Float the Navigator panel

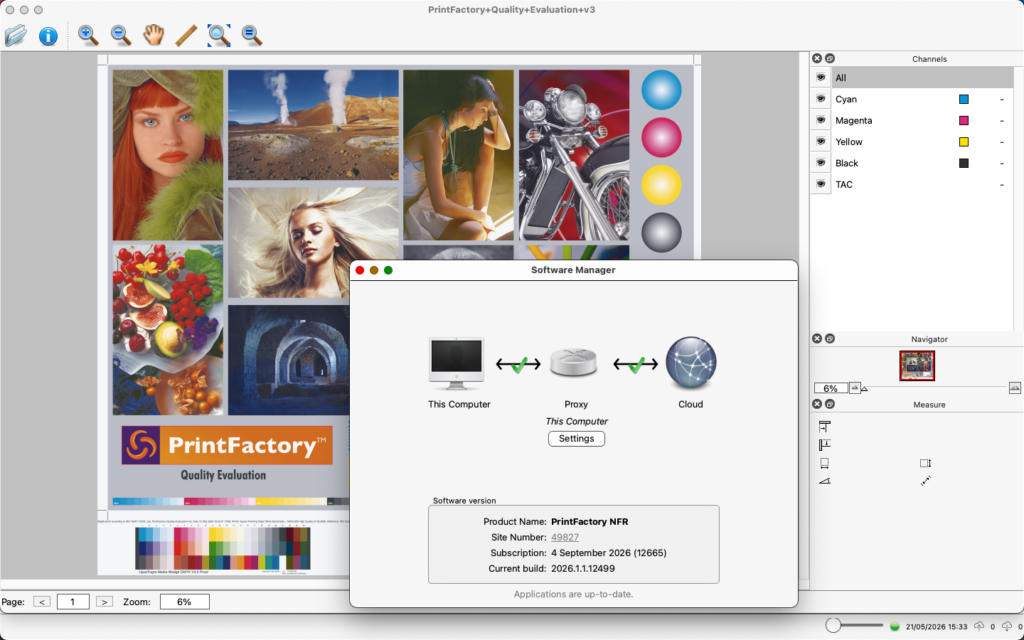pos(829,339)
